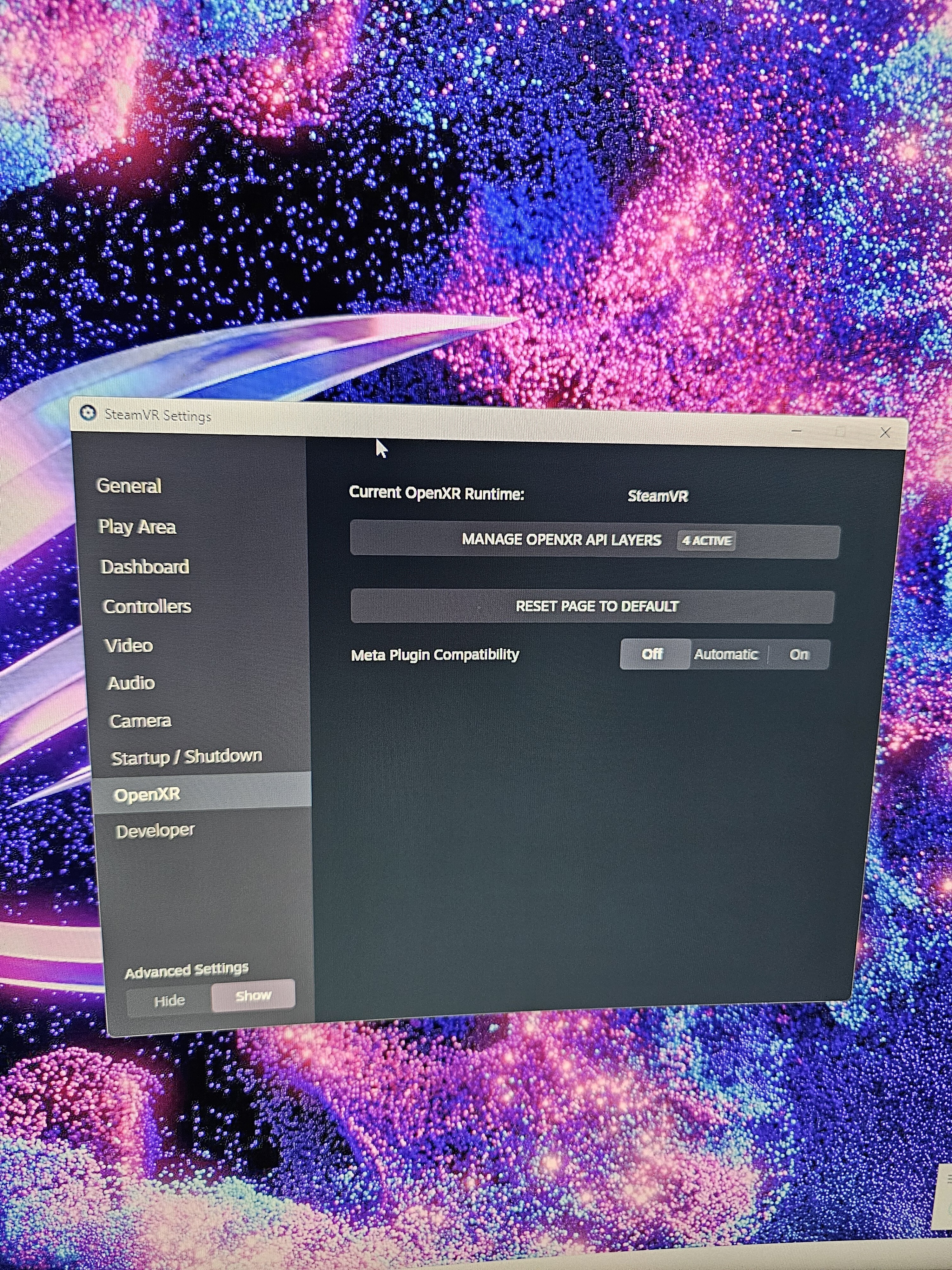Set Meta Plugin Compatibility to On
Image resolution: width=952 pixels, height=1270 pixels.
pos(799,654)
